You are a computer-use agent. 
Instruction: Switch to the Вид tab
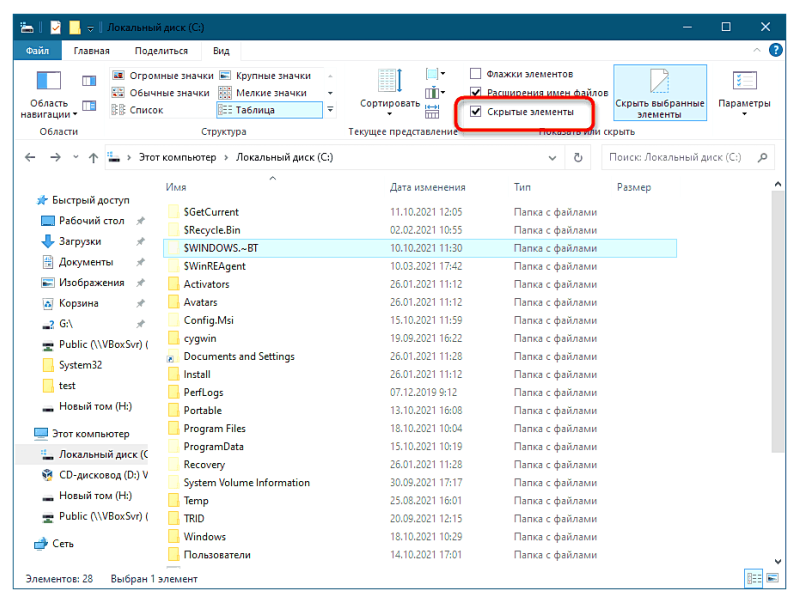pos(221,51)
